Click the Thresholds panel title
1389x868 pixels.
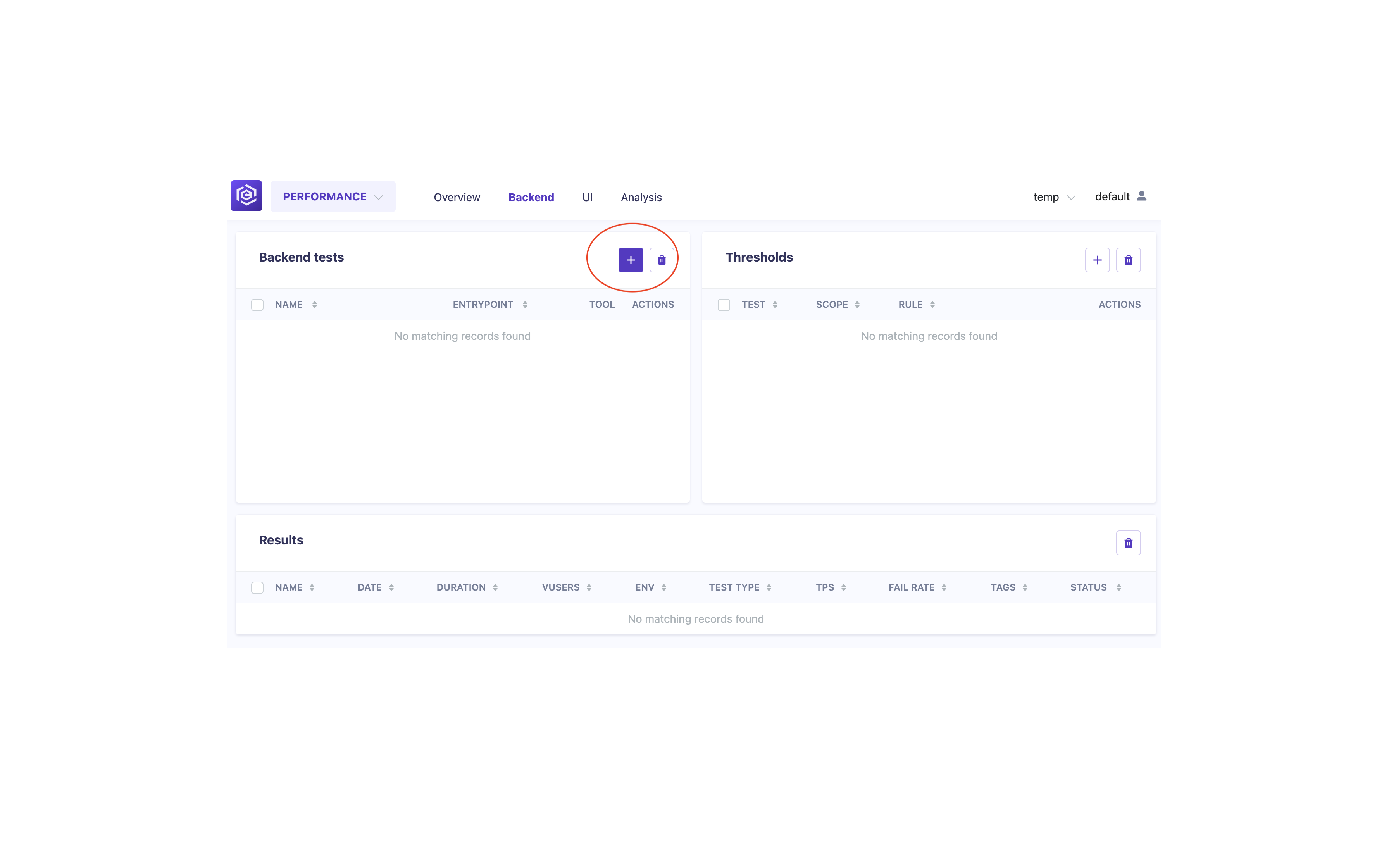pos(759,257)
